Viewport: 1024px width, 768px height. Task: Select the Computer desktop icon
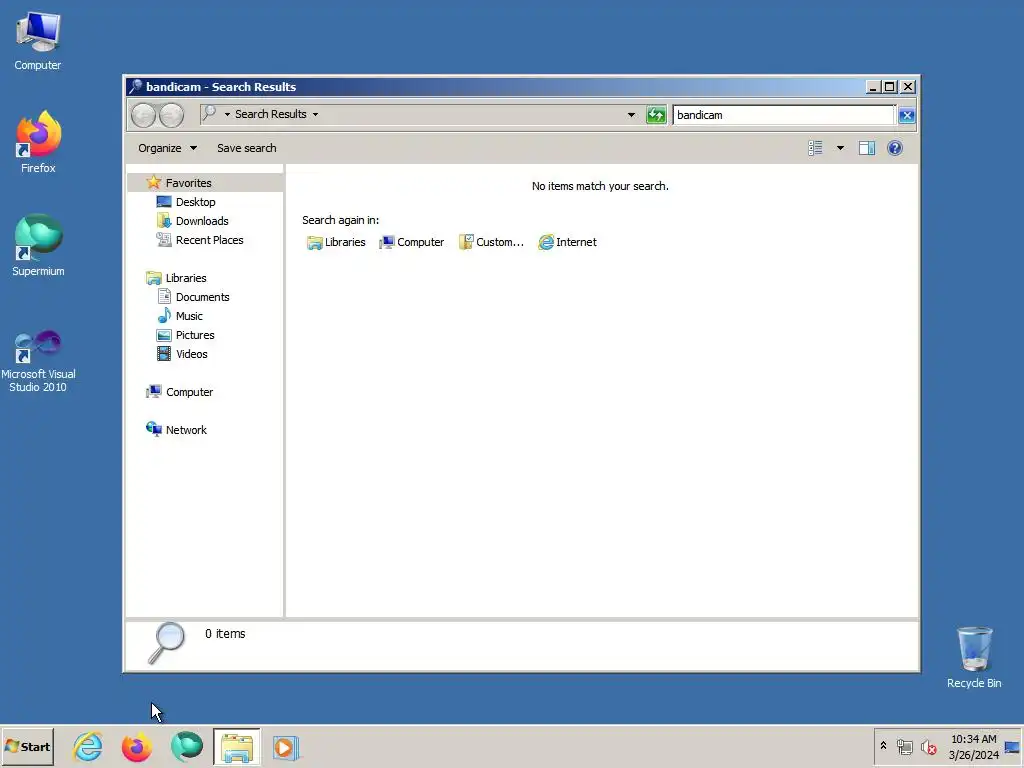38,41
